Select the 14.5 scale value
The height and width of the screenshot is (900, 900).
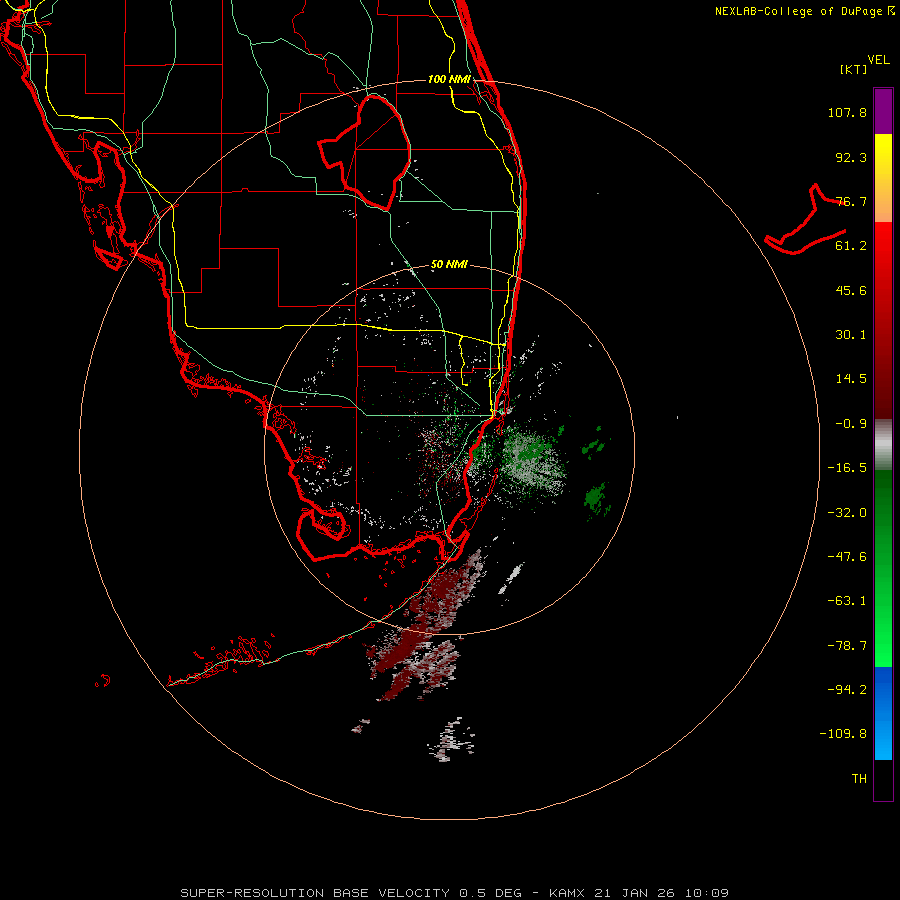851,379
